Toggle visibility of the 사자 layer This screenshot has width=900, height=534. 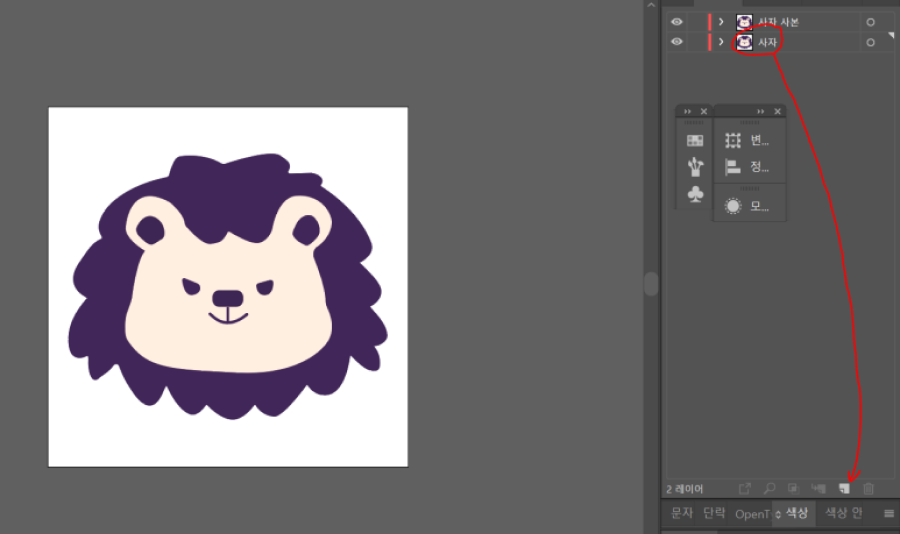coord(677,42)
